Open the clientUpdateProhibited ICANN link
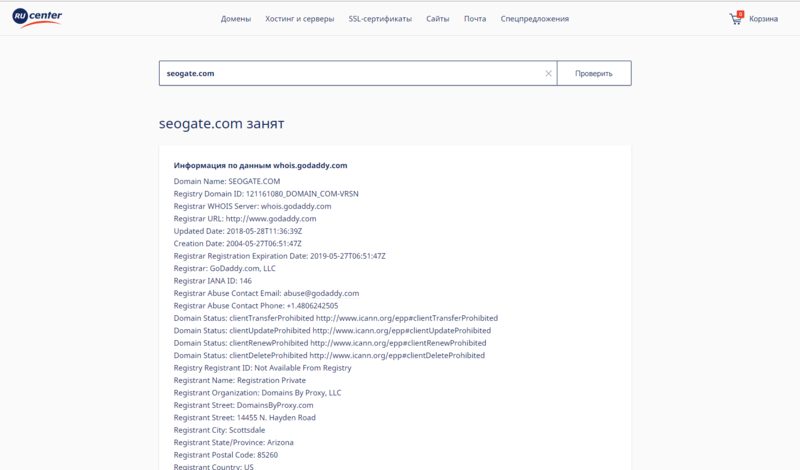This screenshot has width=800, height=470. click(401, 330)
